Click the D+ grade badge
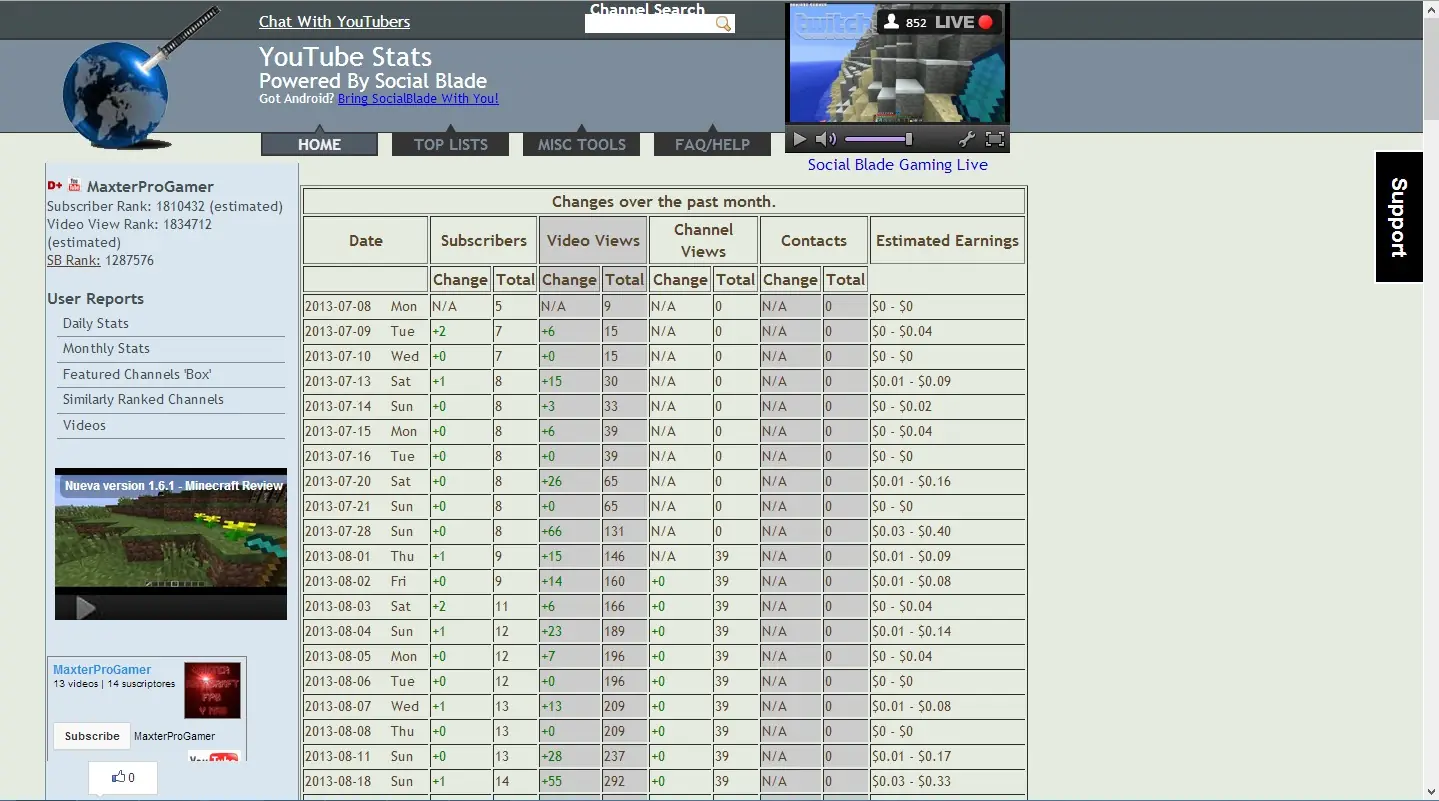This screenshot has height=801, width=1439. tap(55, 186)
